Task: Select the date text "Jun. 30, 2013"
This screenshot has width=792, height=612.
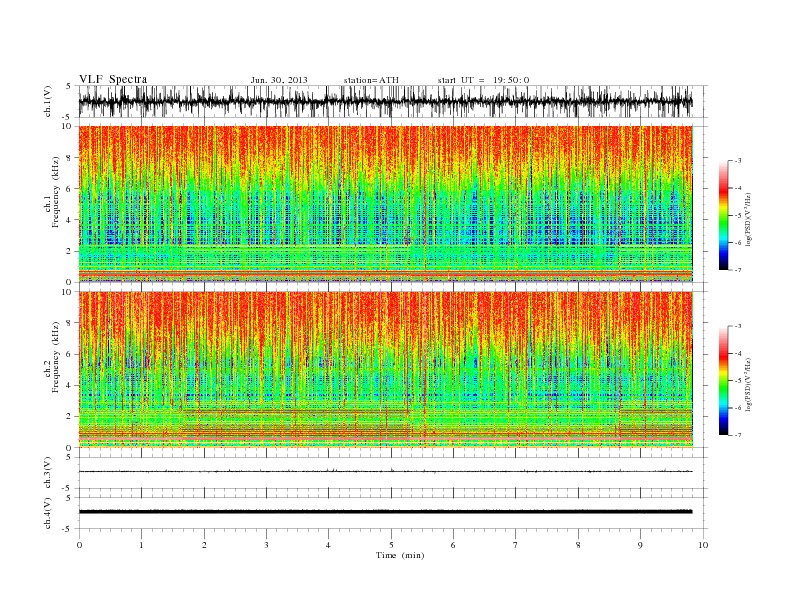Action: pos(279,80)
